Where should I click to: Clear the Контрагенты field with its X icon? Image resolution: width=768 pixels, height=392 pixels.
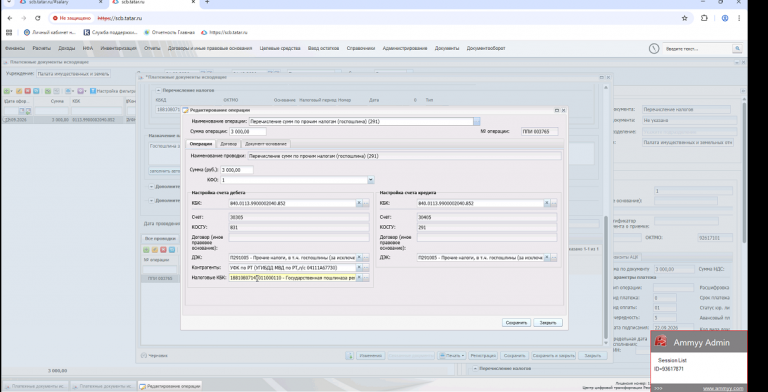tap(359, 268)
